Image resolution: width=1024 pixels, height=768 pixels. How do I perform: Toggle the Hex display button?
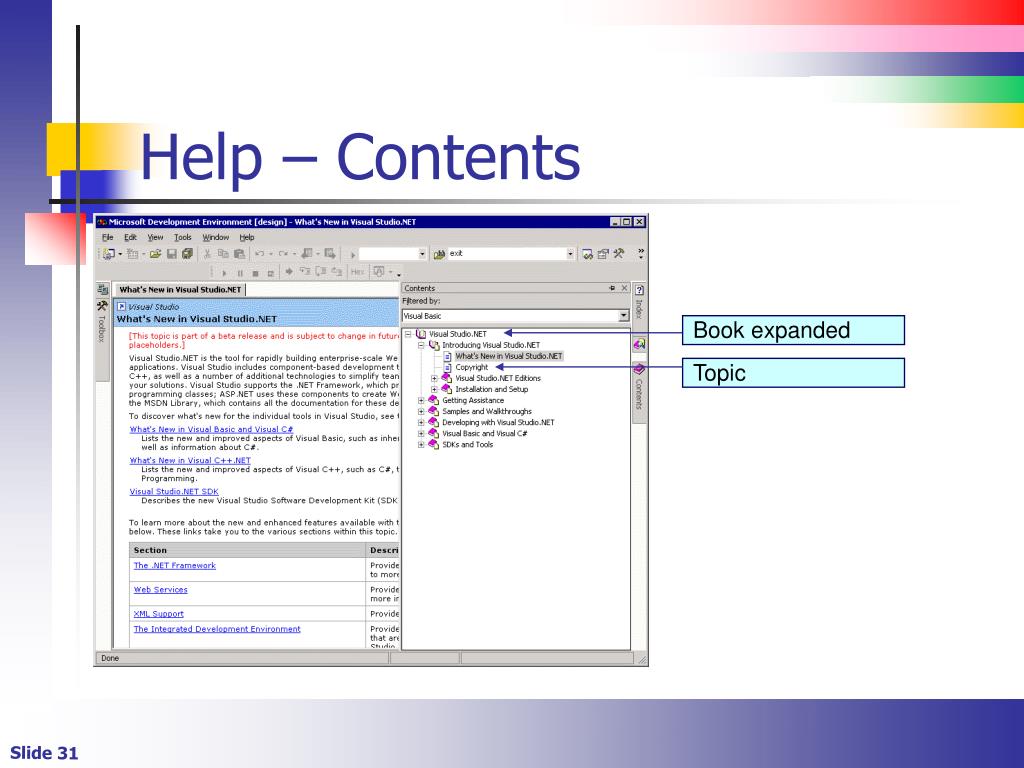click(x=357, y=272)
